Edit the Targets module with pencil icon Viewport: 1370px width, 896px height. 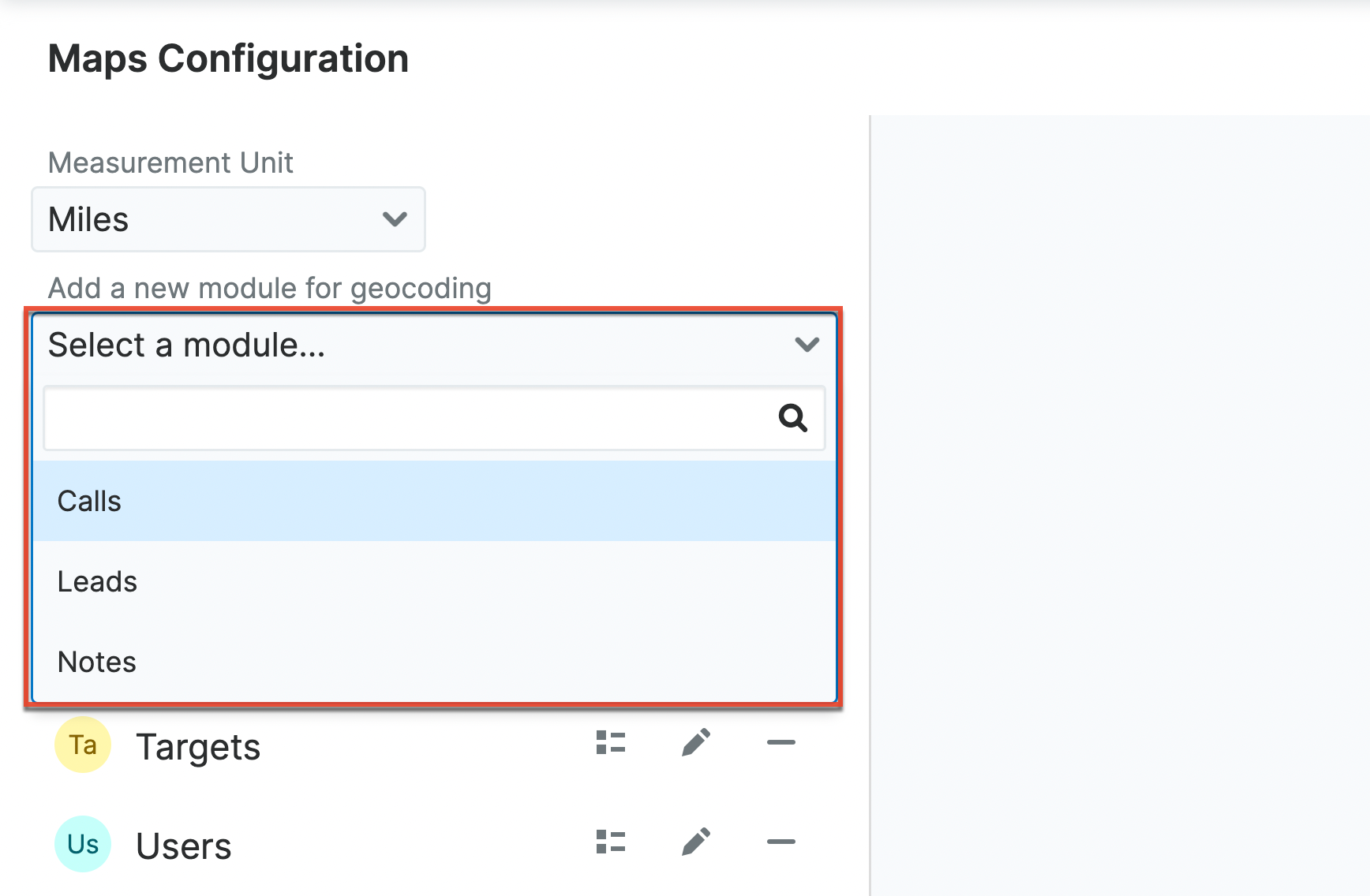click(696, 743)
